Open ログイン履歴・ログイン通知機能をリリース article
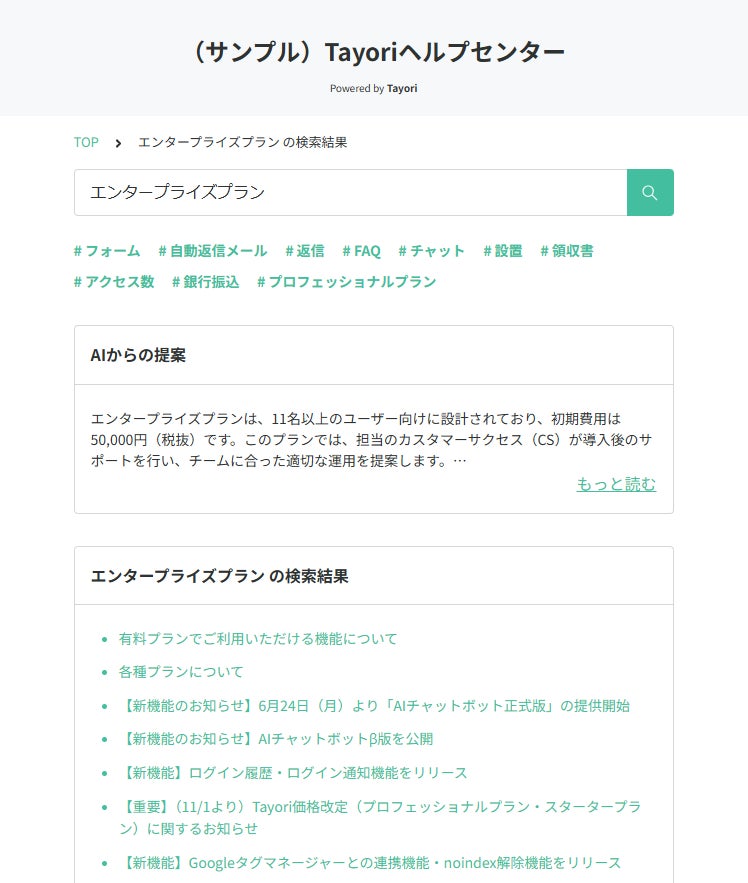The image size is (748, 883). (293, 773)
